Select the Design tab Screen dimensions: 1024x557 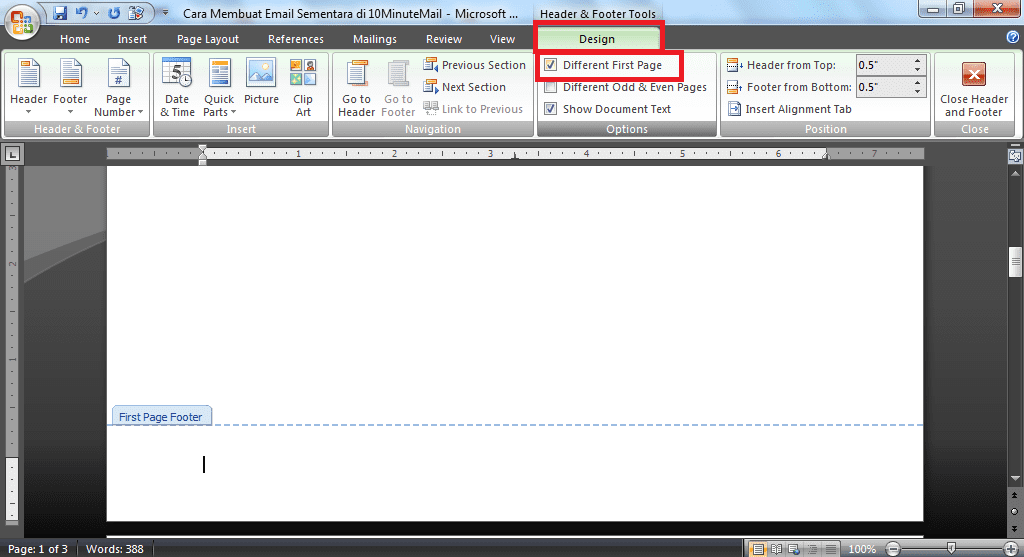pyautogui.click(x=597, y=39)
